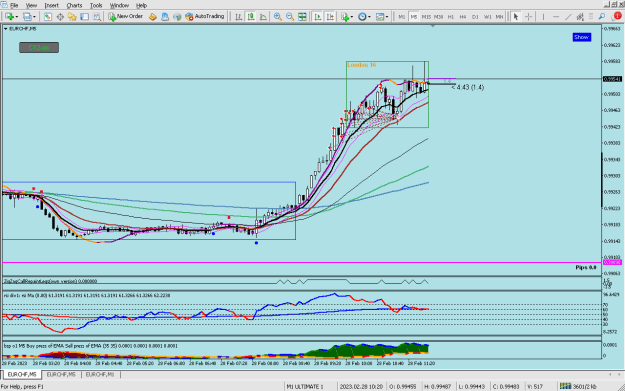This screenshot has height=391, width=625.
Task: Open a new chart via toolbar icon
Action: tap(9, 17)
